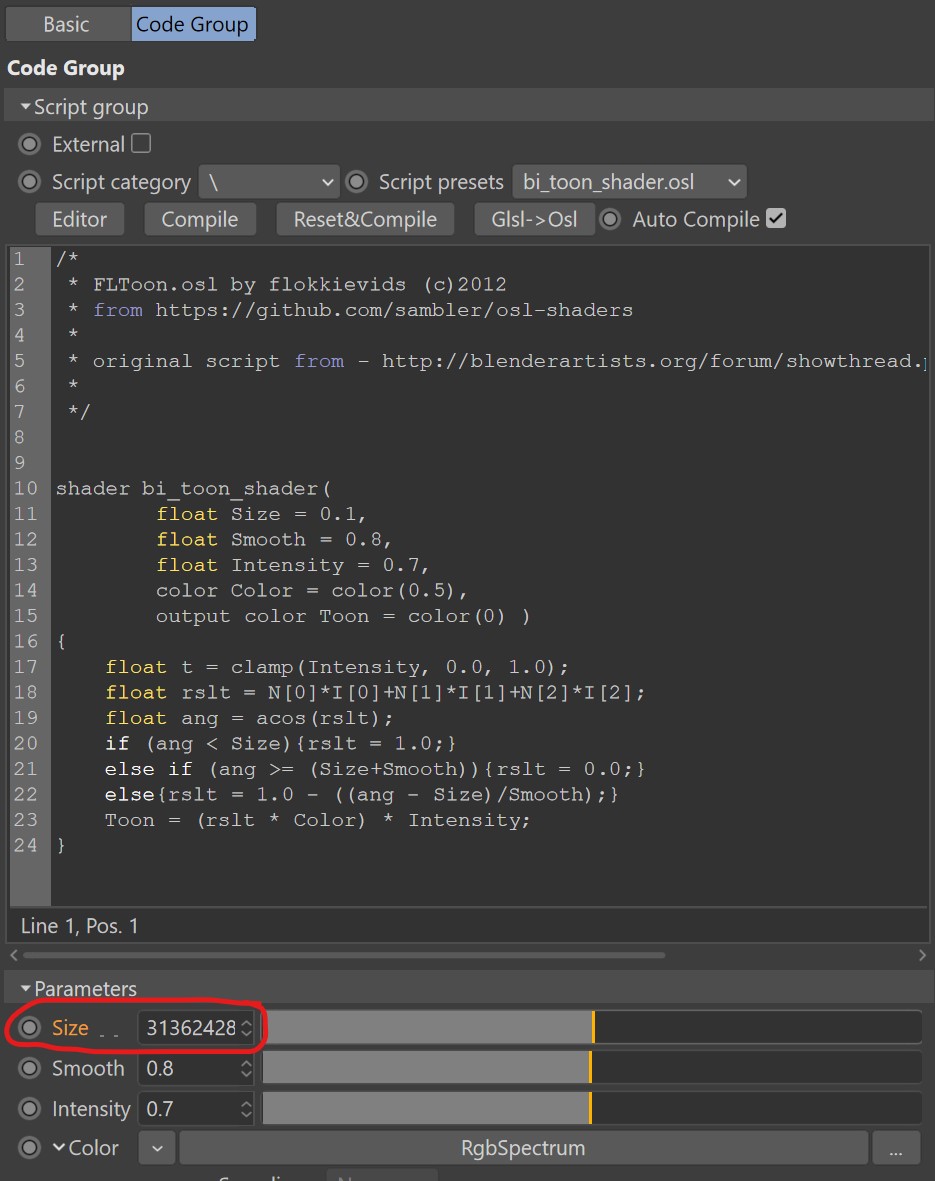Click the Compile button
The width and height of the screenshot is (935, 1181).
[200, 219]
